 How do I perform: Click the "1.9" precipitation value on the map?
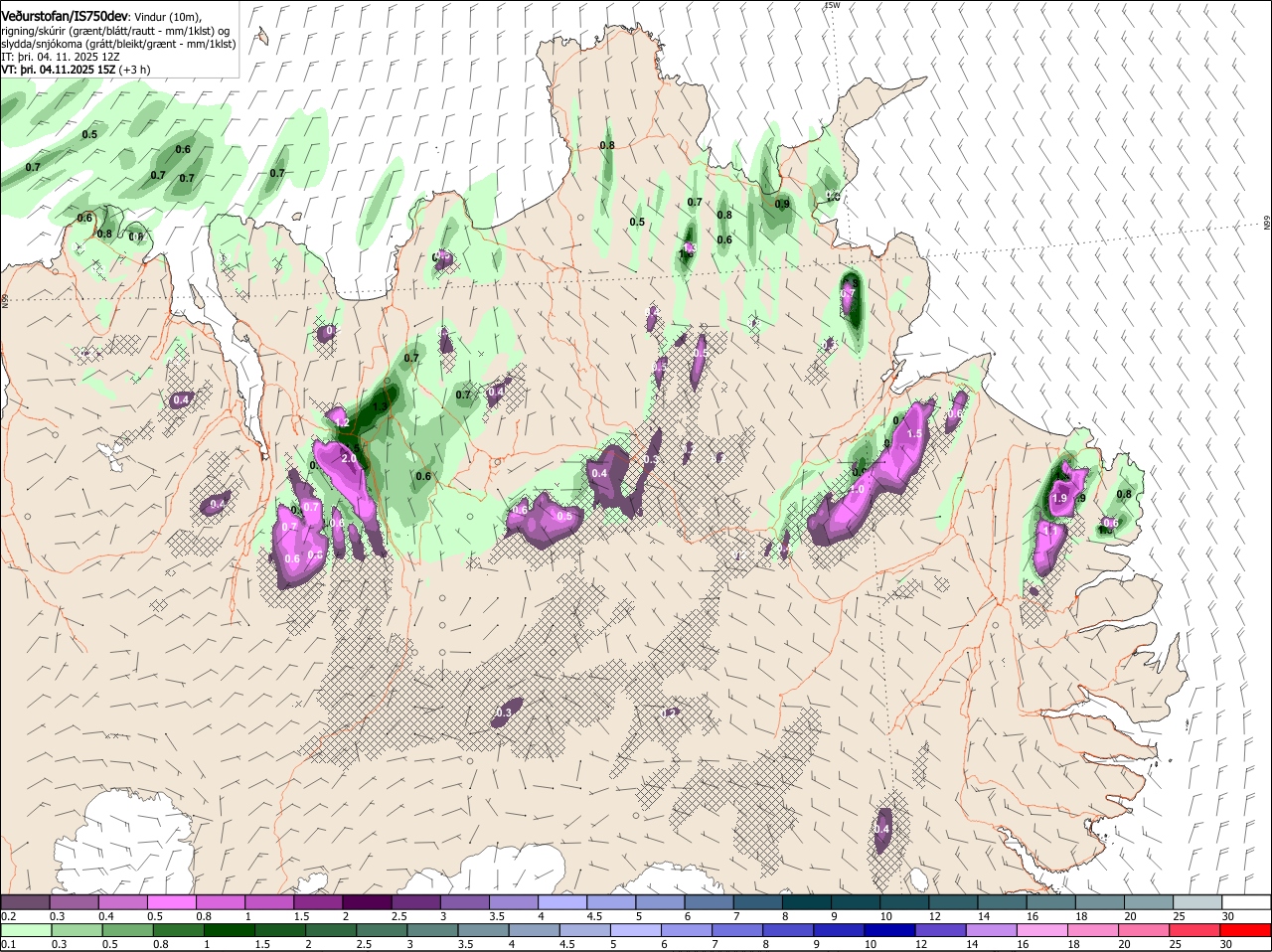1059,499
